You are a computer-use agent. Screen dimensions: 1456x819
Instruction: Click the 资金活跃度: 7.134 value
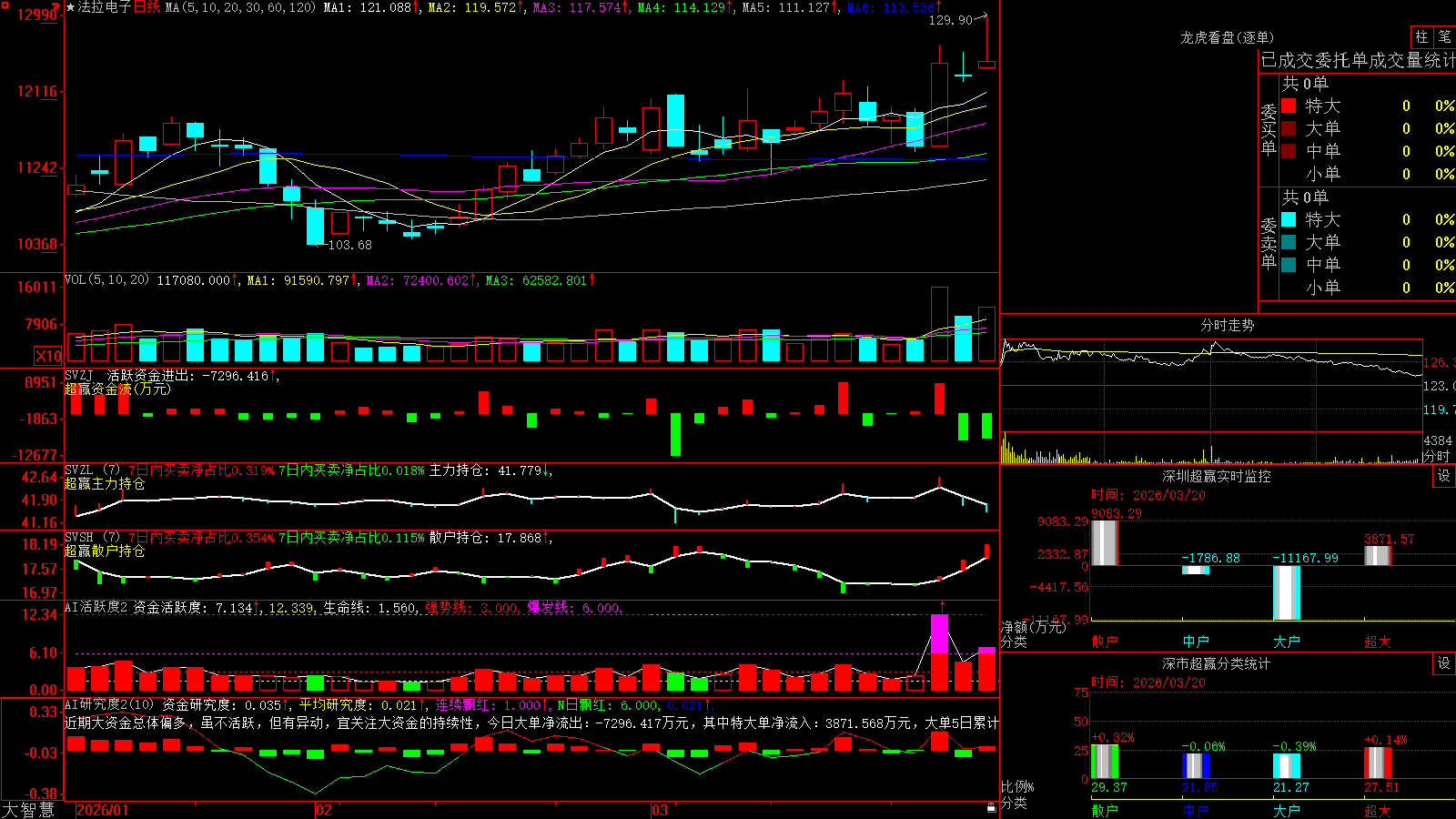pos(192,608)
